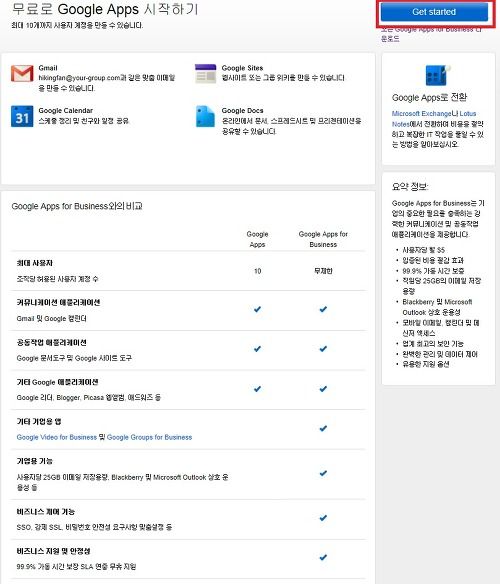
Task: Click the 유용한 지원 옵션 bullet
Action: click(425, 364)
